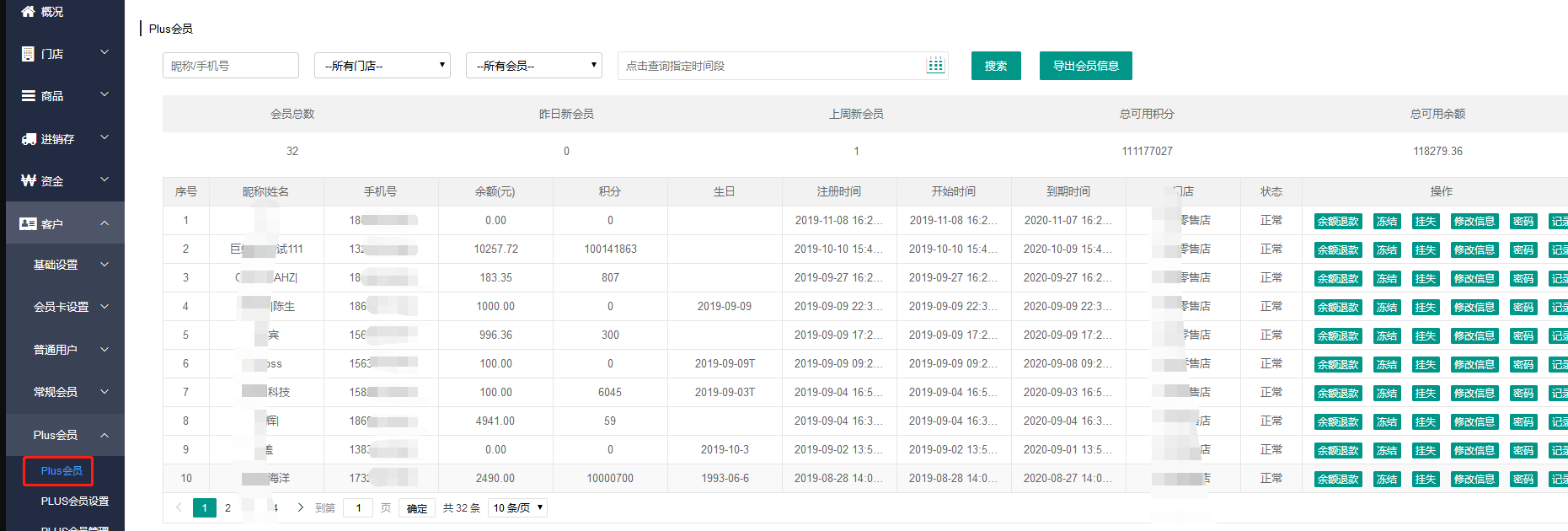
Task: Click the 门店 building icon
Action: click(x=28, y=54)
